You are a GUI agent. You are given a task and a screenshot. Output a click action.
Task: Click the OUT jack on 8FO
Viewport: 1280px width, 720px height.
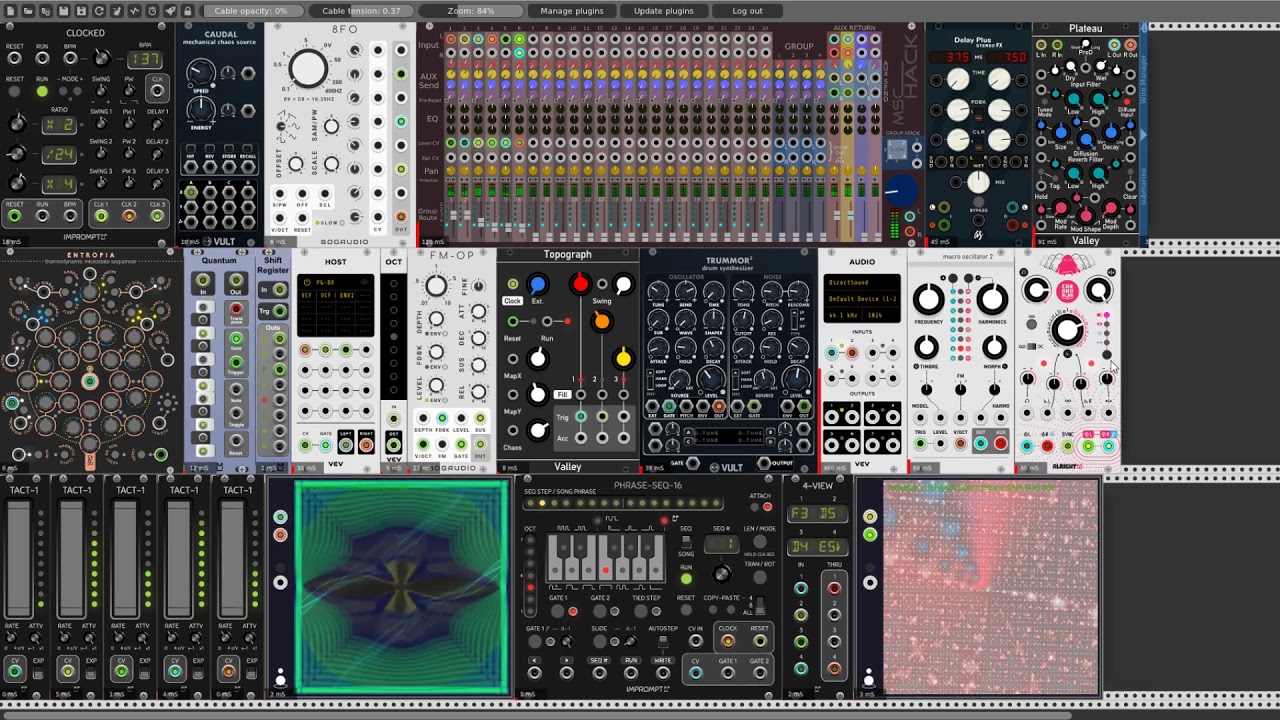tap(401, 216)
